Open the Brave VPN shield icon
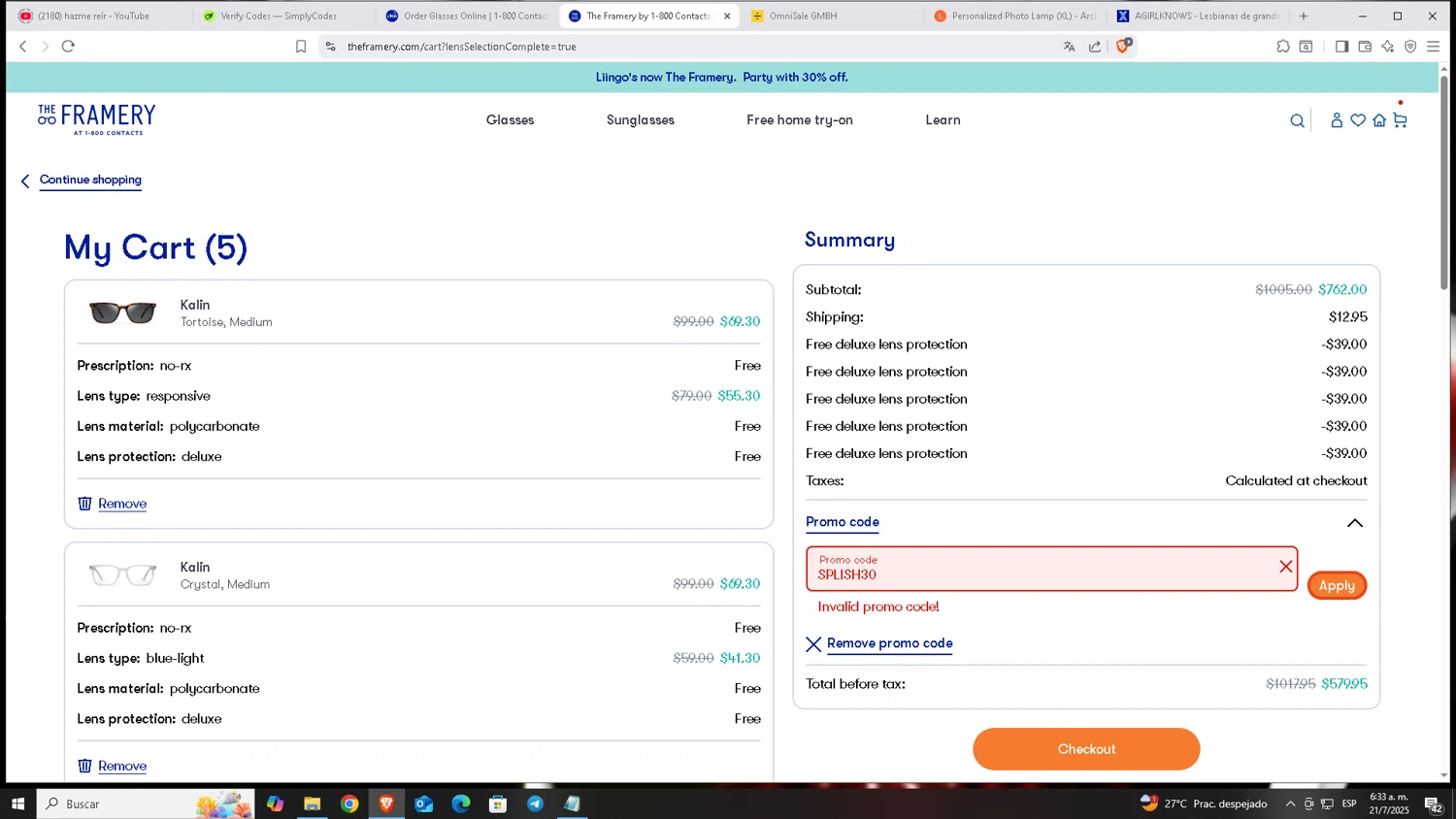The image size is (1456, 819). click(1410, 47)
